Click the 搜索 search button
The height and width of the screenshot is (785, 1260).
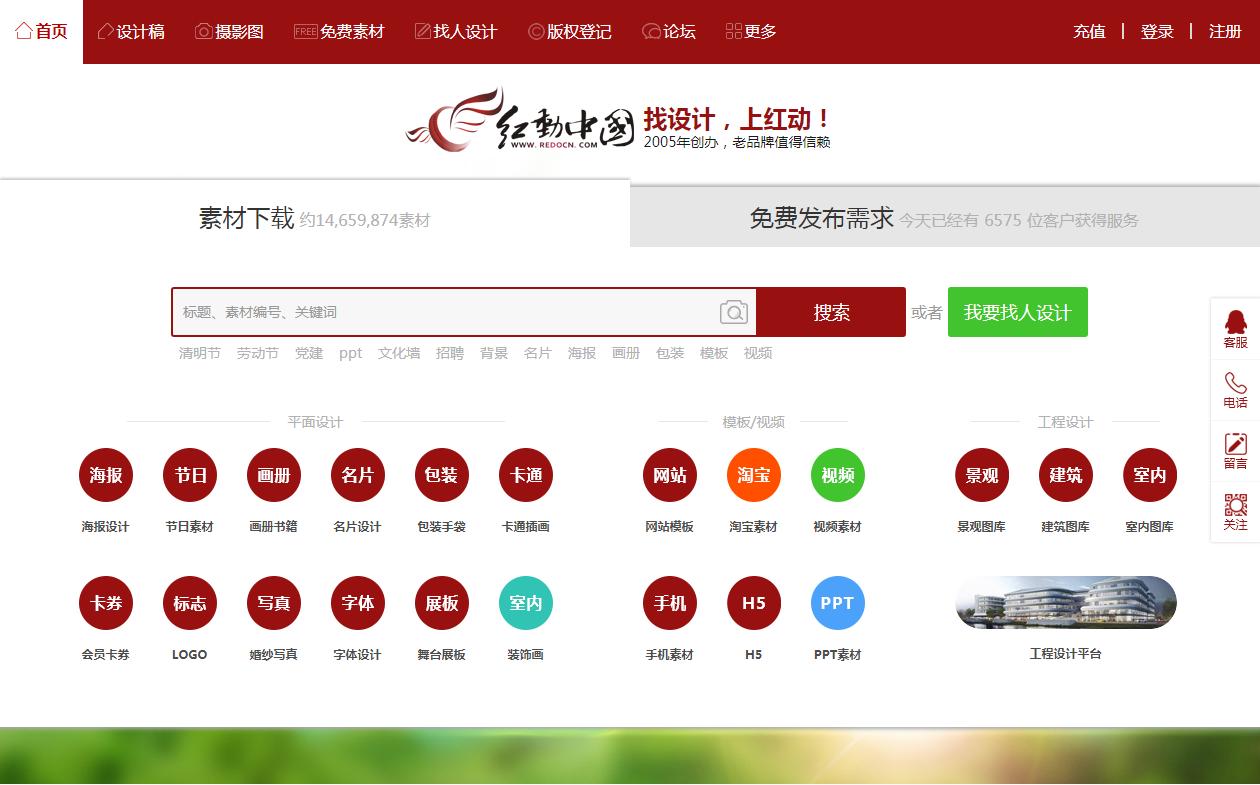point(830,312)
